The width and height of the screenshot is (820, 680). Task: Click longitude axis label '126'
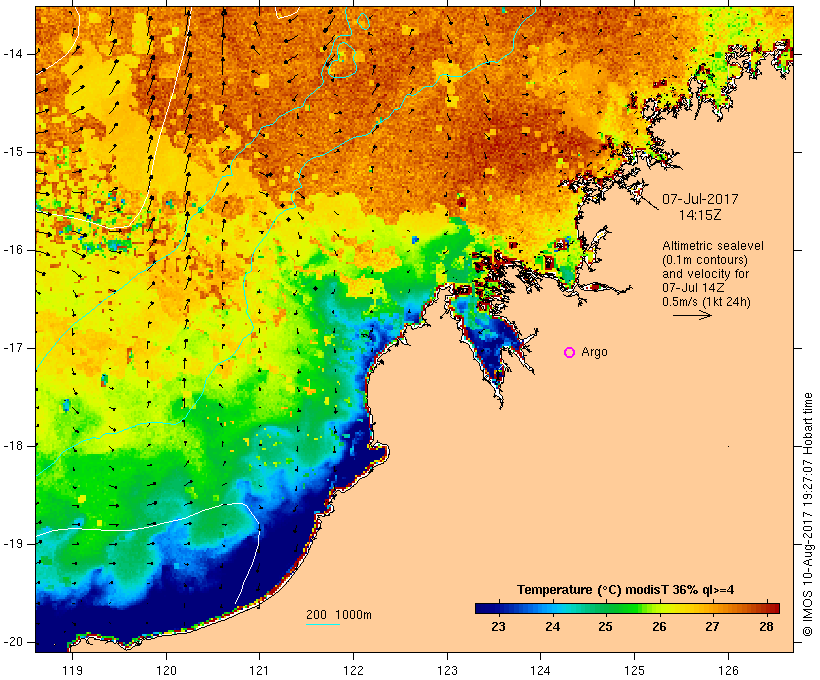(728, 670)
